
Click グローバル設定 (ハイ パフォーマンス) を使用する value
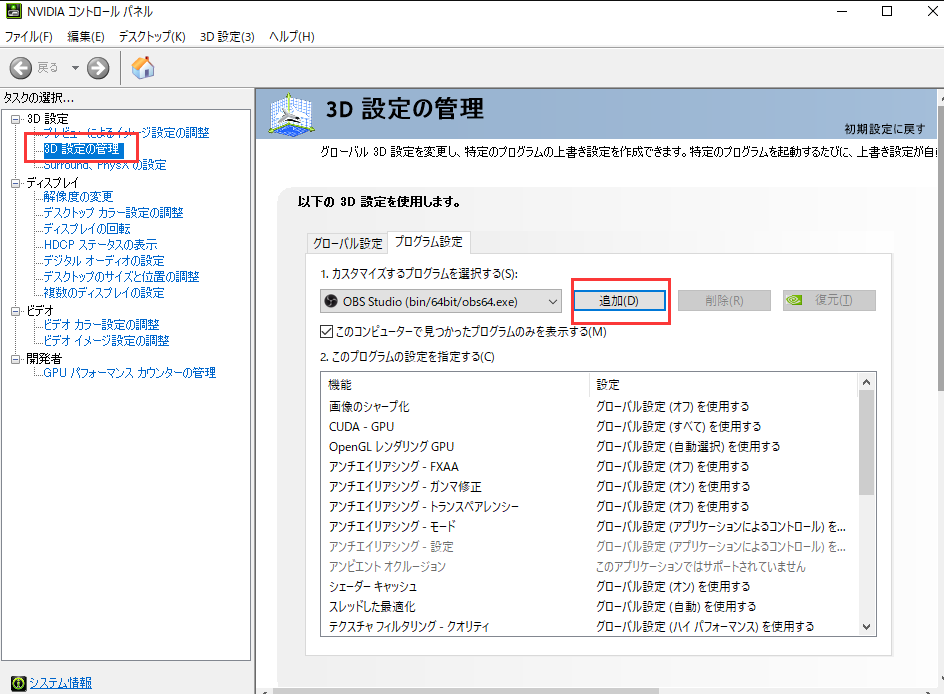tap(705, 627)
